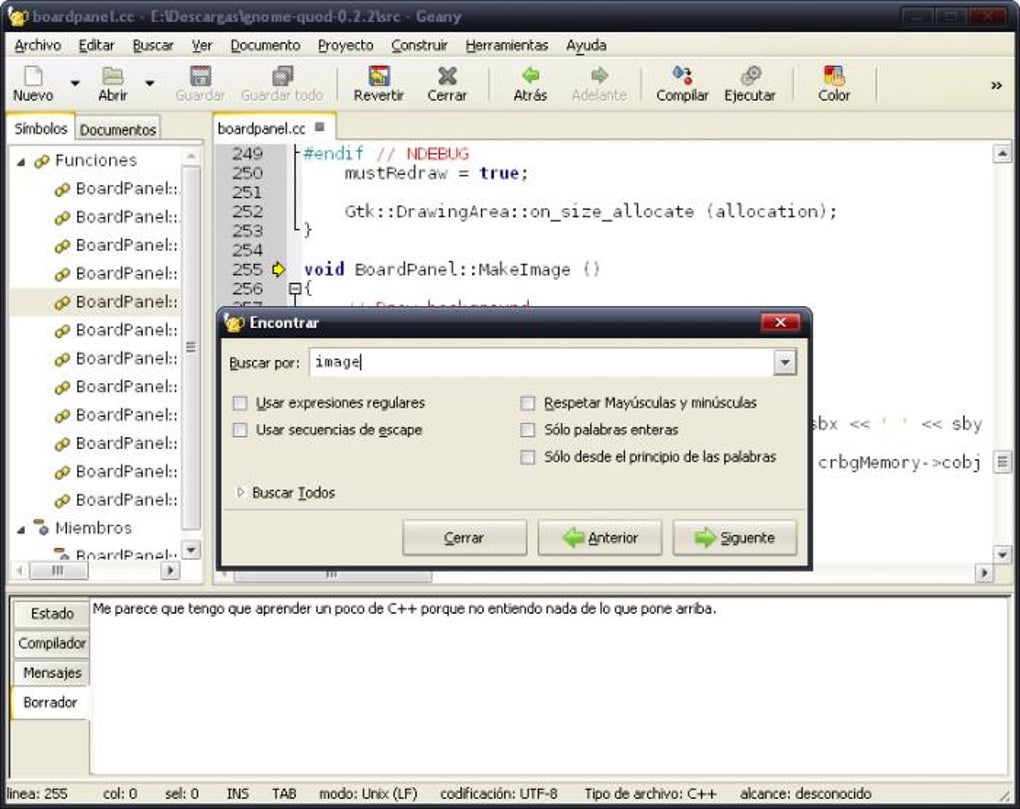Expand the Buscar Todos disclosure triangle
This screenshot has width=1020, height=809.
241,492
